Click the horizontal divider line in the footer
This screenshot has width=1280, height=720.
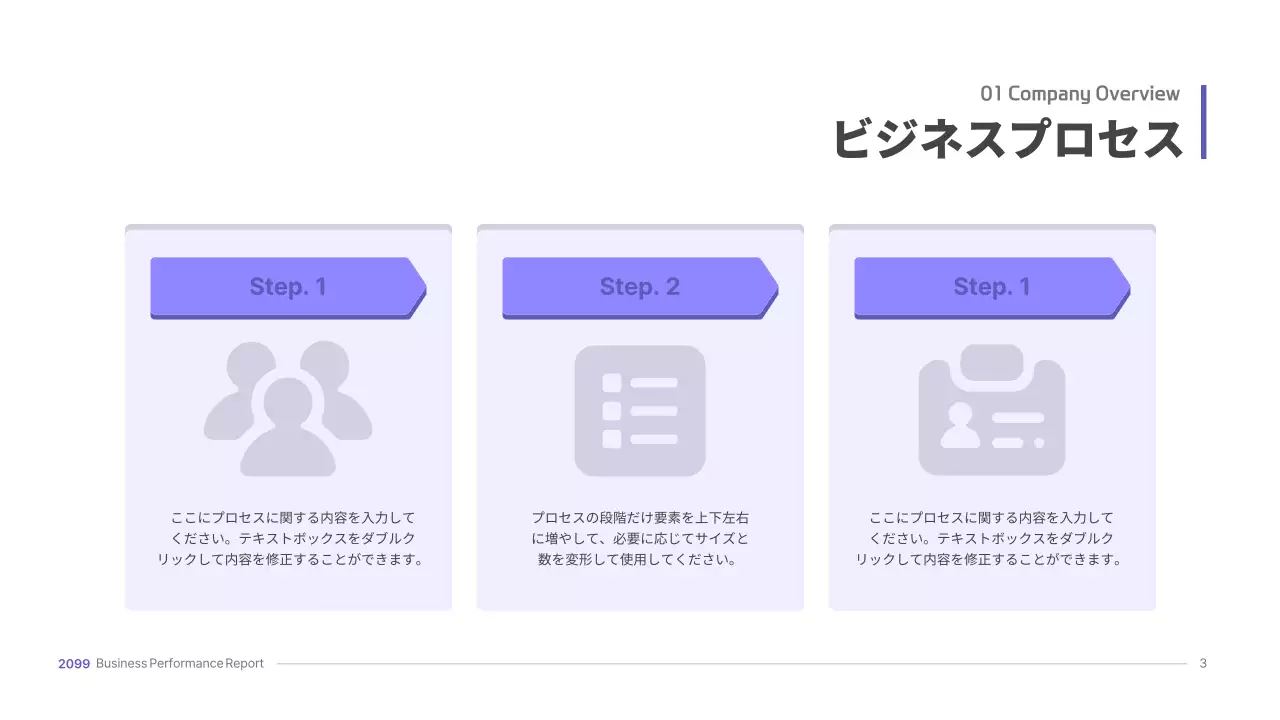730,662
